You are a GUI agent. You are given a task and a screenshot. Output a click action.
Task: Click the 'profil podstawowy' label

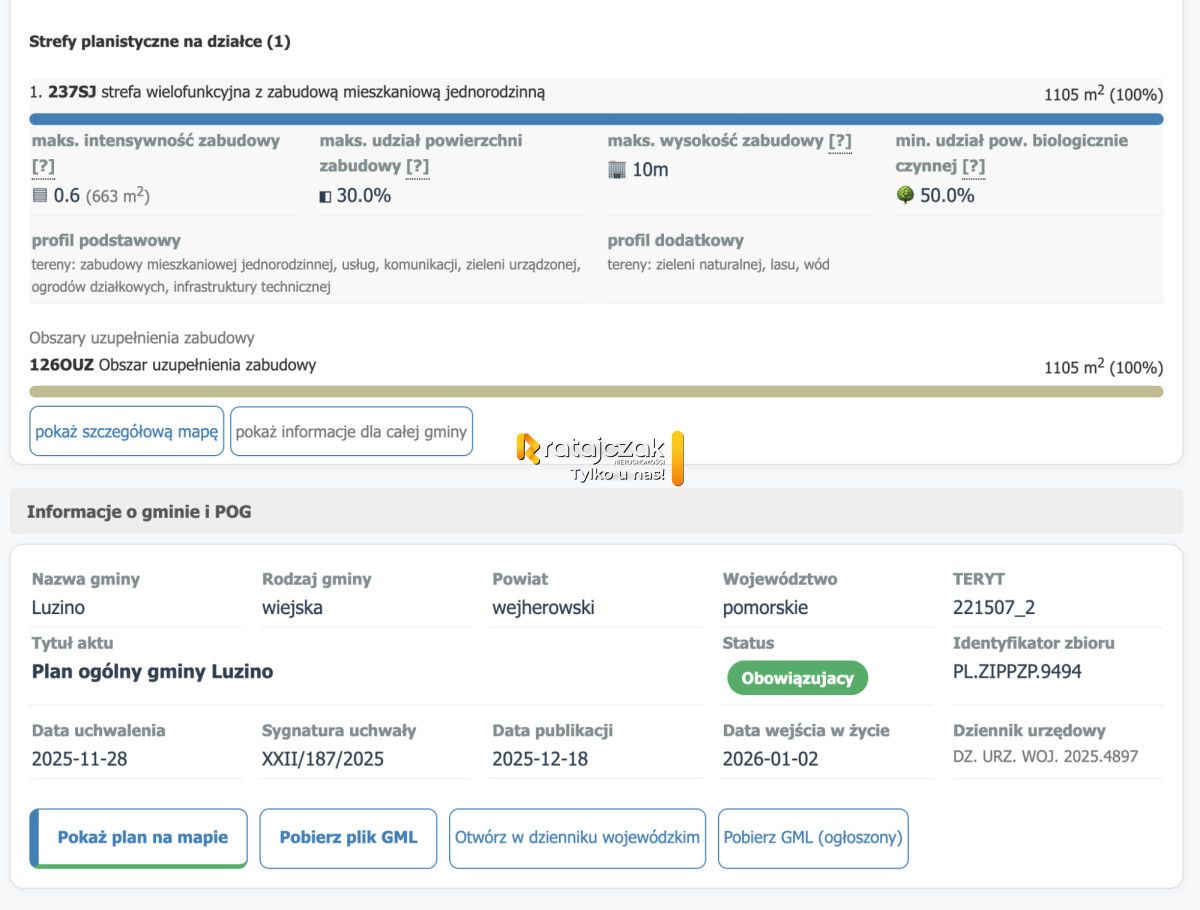click(x=106, y=240)
